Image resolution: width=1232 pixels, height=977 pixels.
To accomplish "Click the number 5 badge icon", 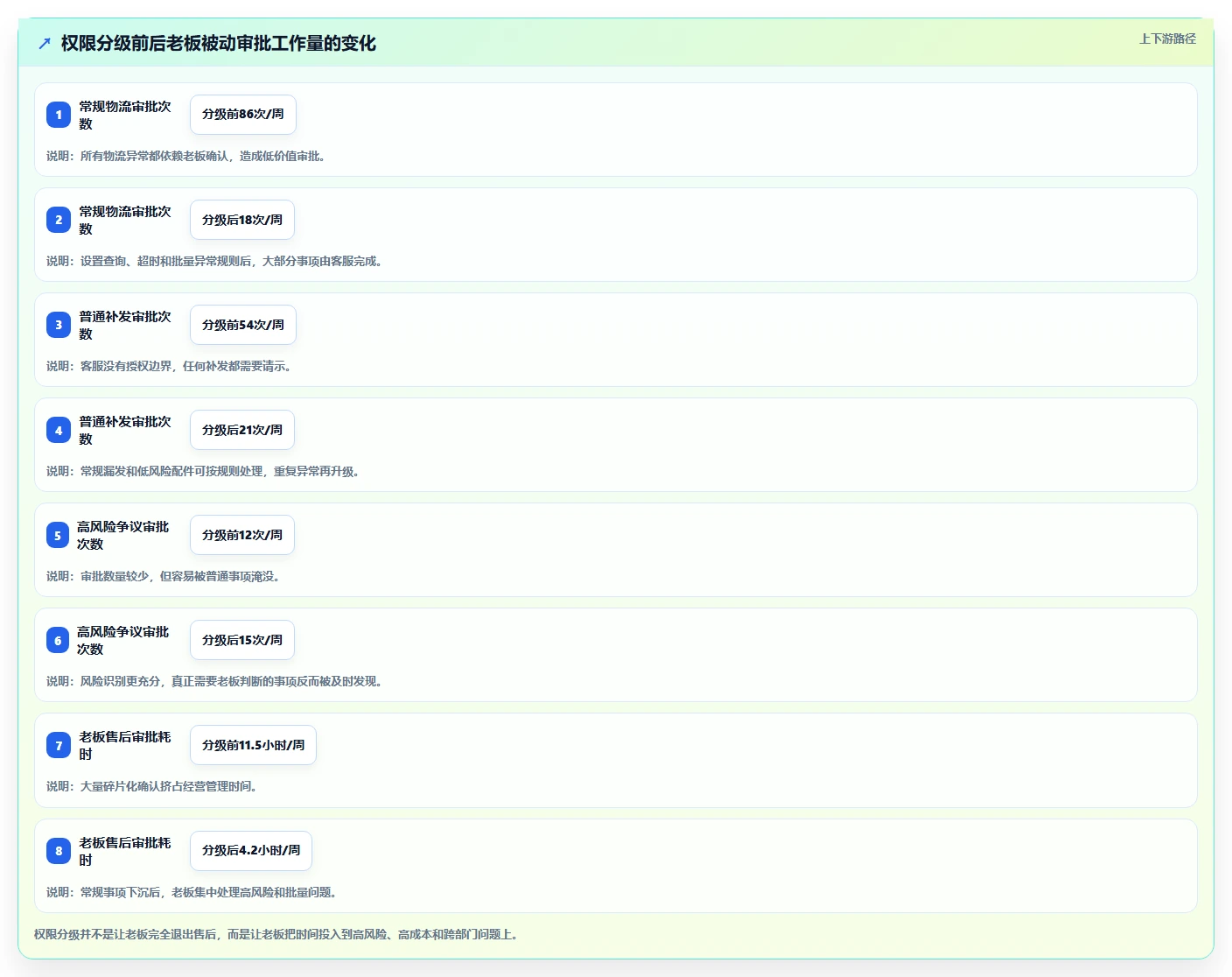I will pyautogui.click(x=58, y=535).
